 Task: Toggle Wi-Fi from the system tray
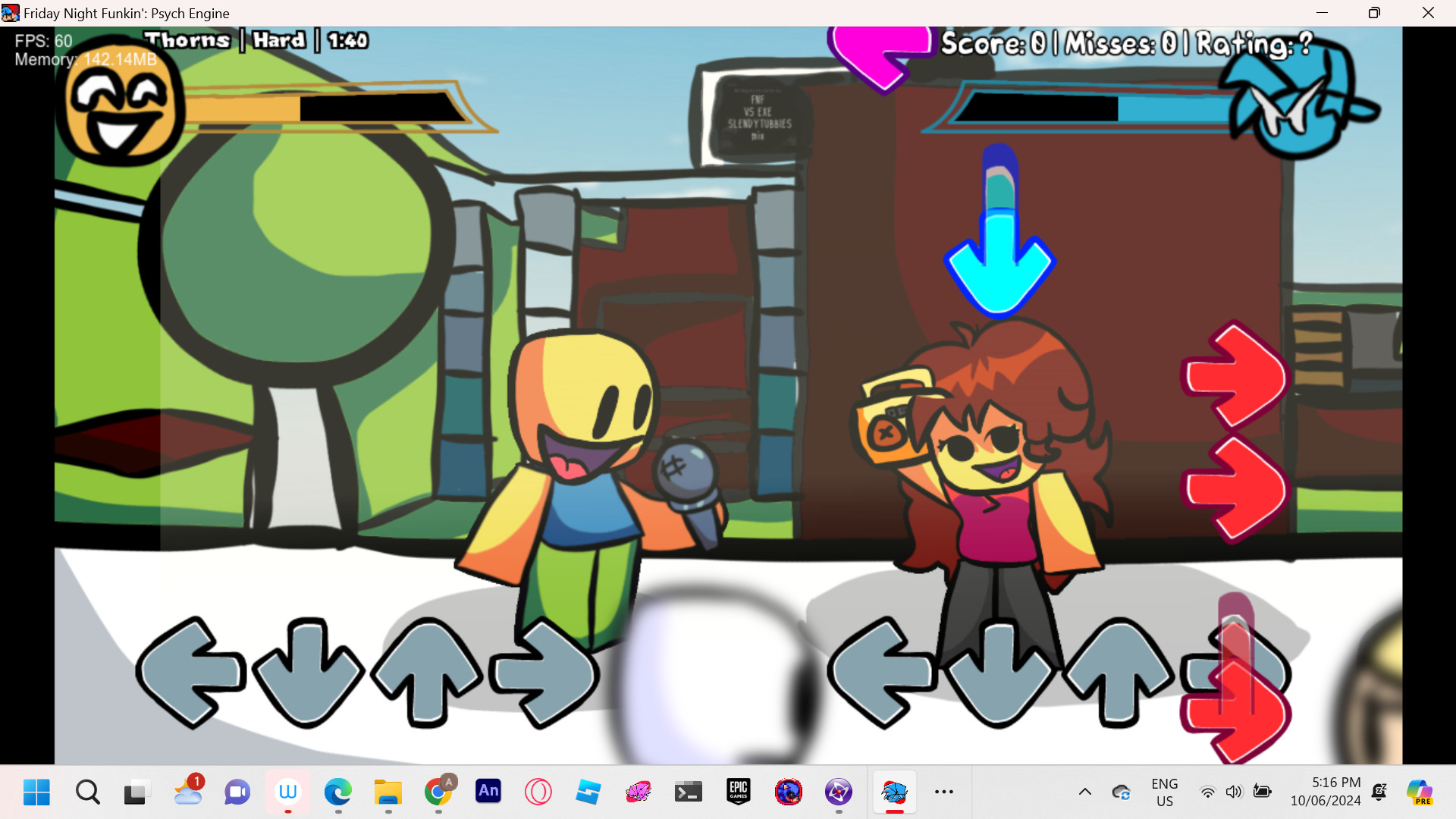pos(1209,792)
